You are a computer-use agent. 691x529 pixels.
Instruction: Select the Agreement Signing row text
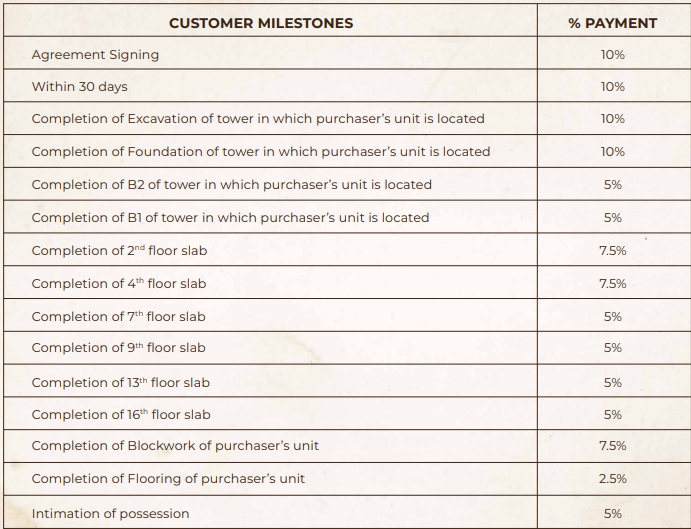[95, 55]
